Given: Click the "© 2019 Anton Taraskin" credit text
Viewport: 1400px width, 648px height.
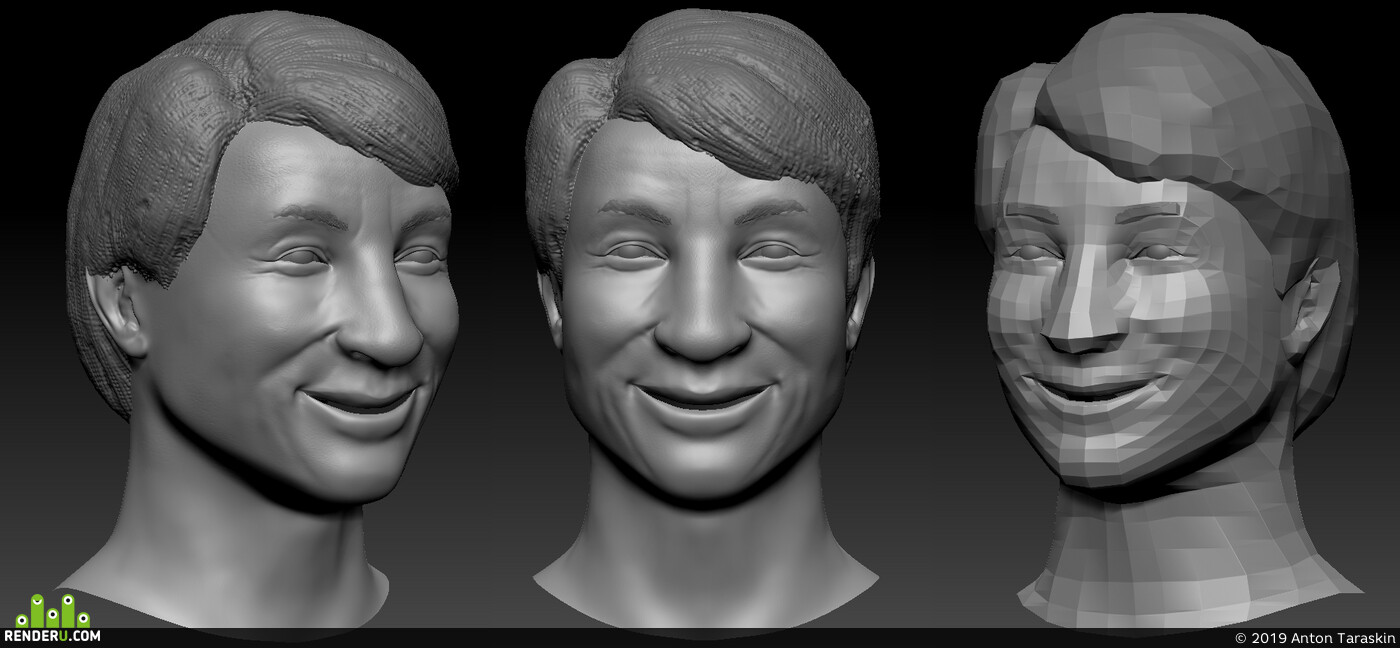Looking at the screenshot, I should pyautogui.click(x=1315, y=638).
